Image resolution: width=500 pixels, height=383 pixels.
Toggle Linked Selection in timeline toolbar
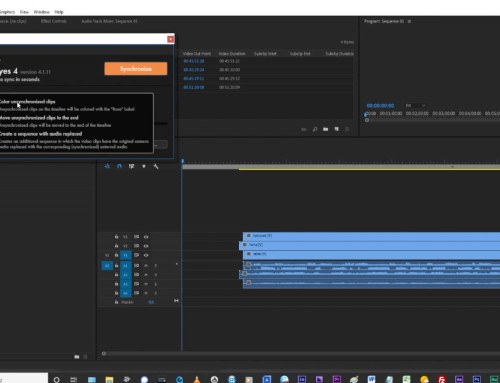132,166
